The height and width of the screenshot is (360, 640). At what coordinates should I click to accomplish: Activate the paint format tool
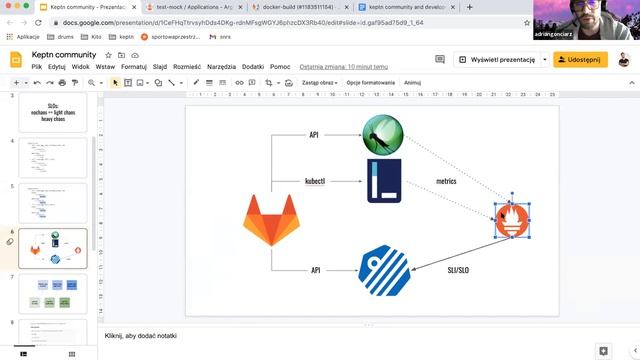[x=75, y=83]
